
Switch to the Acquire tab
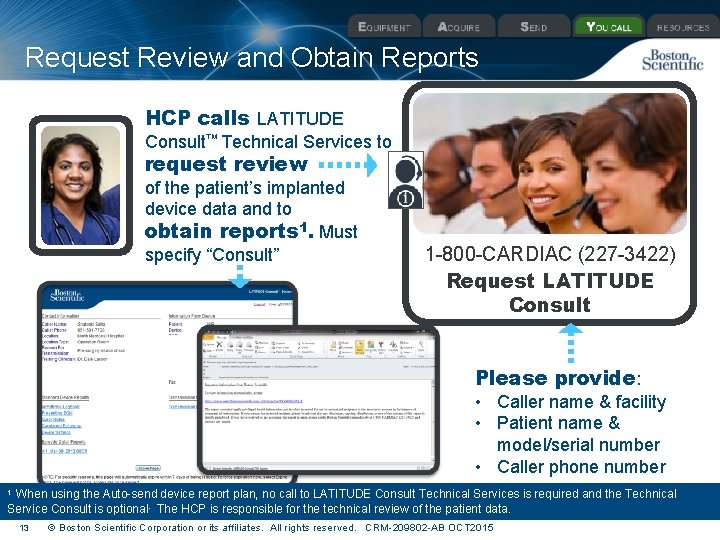(x=459, y=27)
